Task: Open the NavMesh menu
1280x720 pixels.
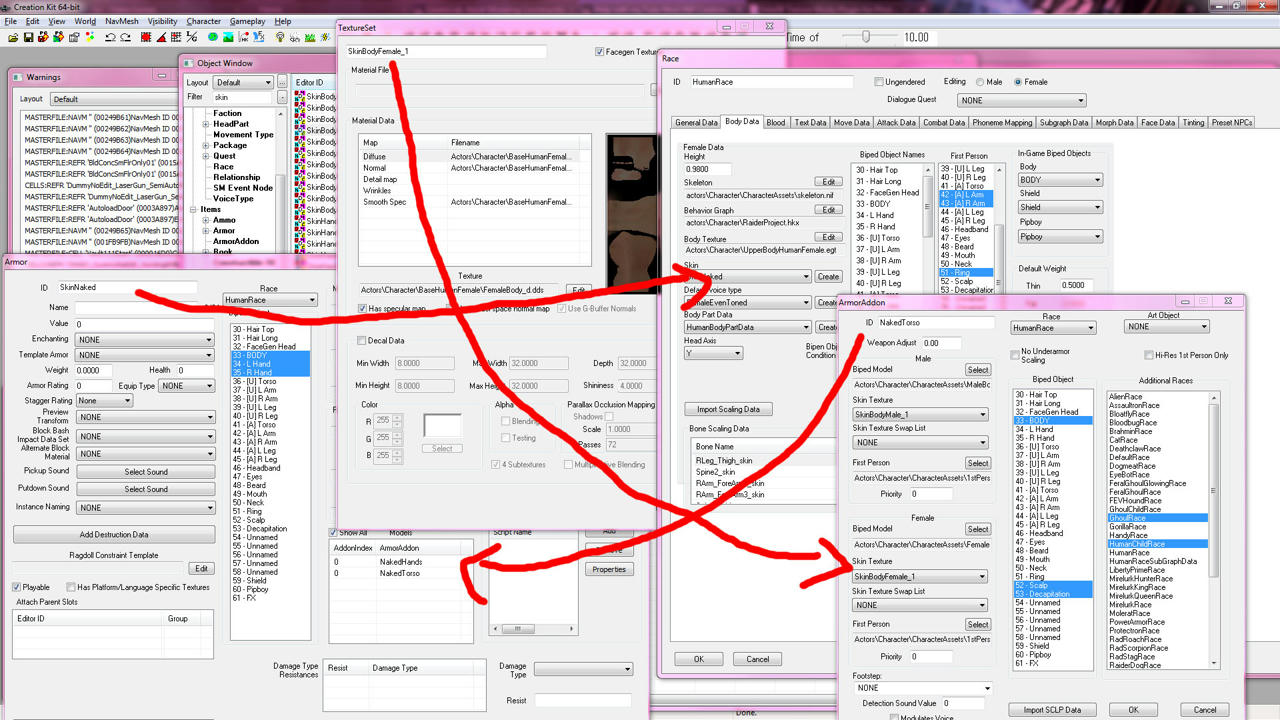Action: click(122, 21)
